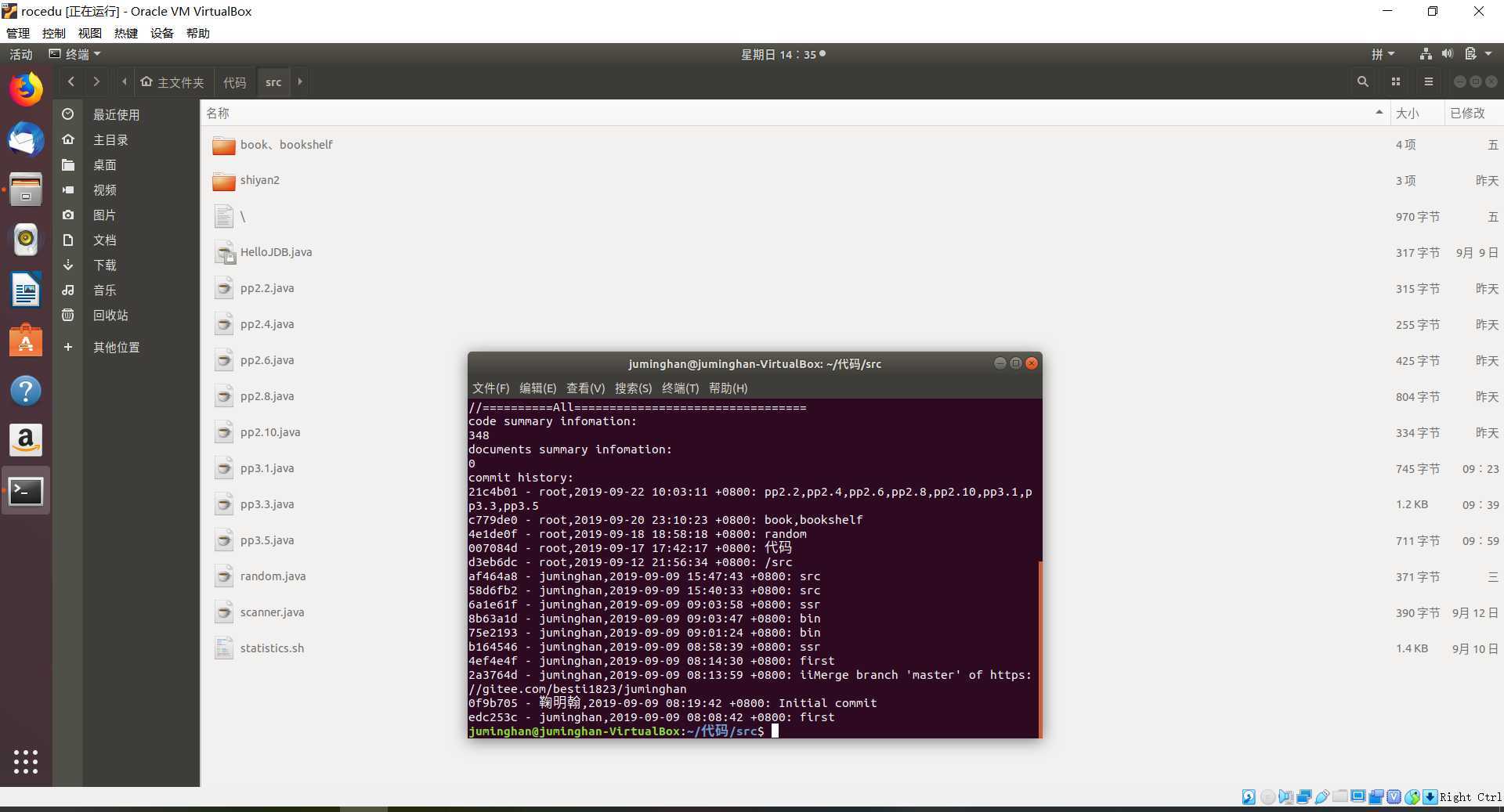Viewport: 1504px width, 812px height.
Task: Search files with the magnifier icon
Action: [1363, 81]
